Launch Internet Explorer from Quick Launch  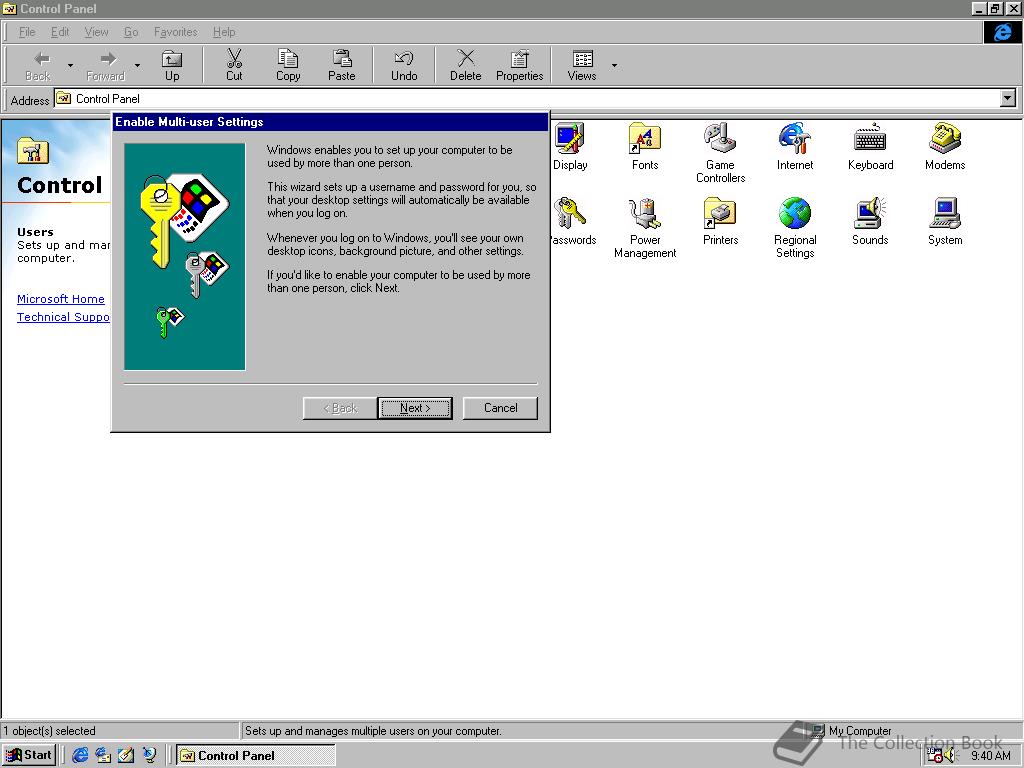coord(80,755)
